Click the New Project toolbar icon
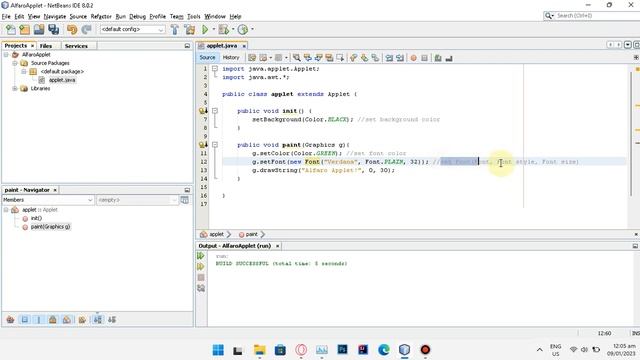 pos(24,29)
